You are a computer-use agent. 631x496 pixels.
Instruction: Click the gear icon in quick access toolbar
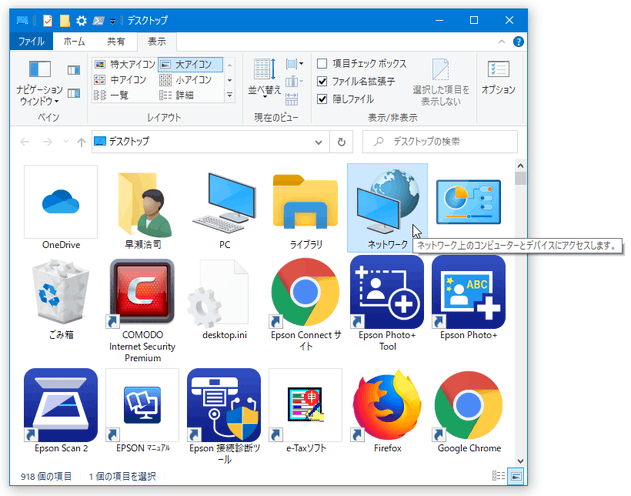pyautogui.click(x=81, y=21)
